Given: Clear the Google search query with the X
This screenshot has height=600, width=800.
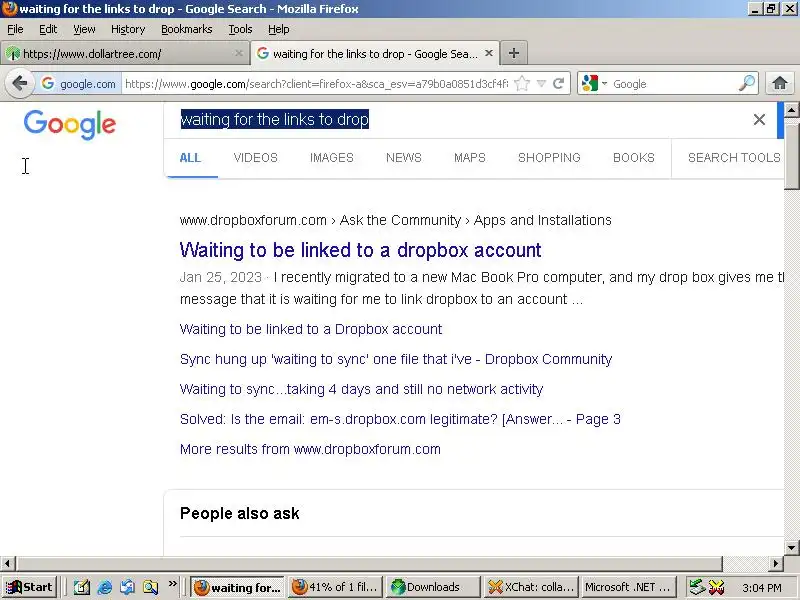Looking at the screenshot, I should (759, 119).
